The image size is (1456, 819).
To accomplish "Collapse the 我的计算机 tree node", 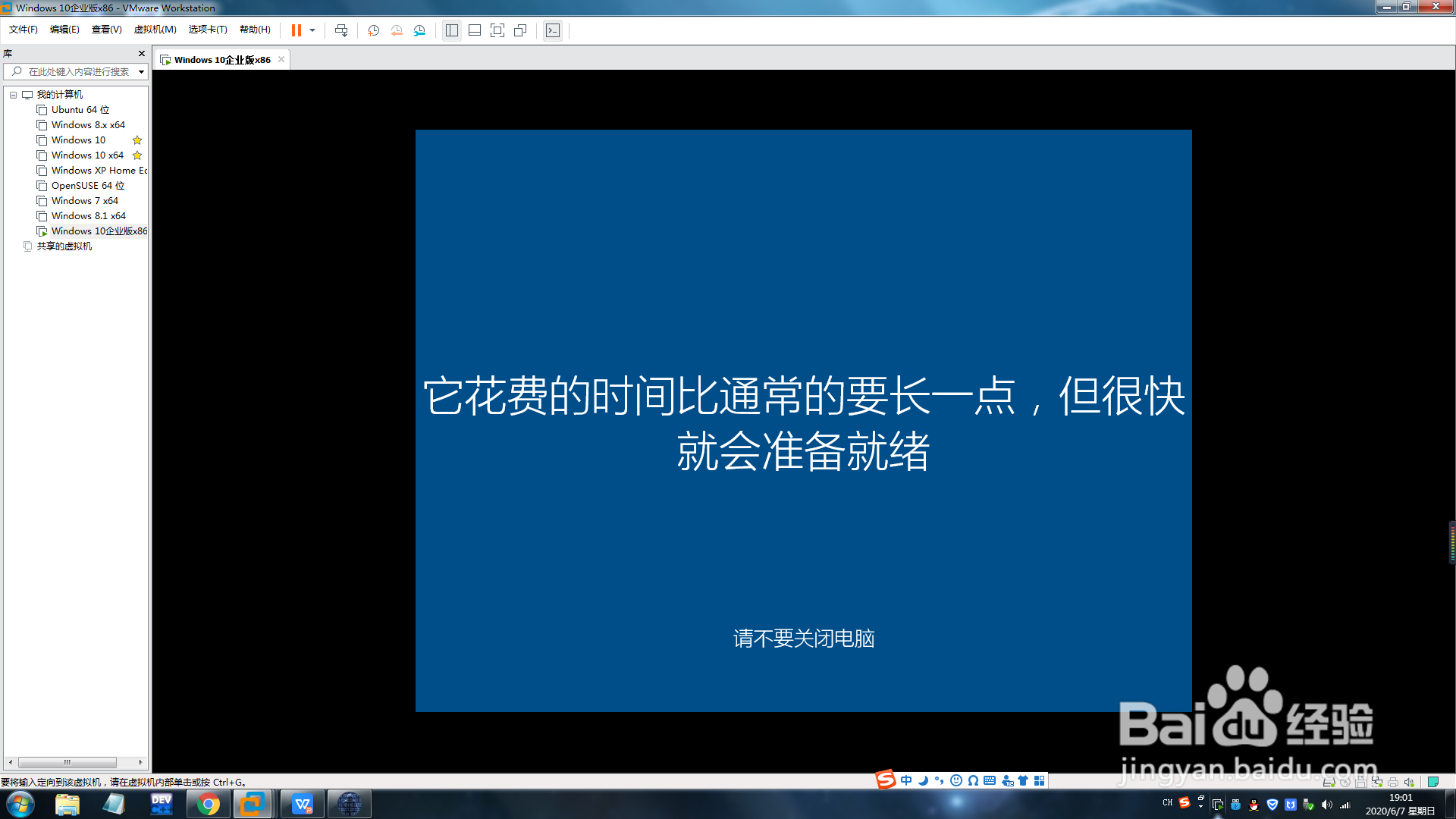I will tap(13, 95).
